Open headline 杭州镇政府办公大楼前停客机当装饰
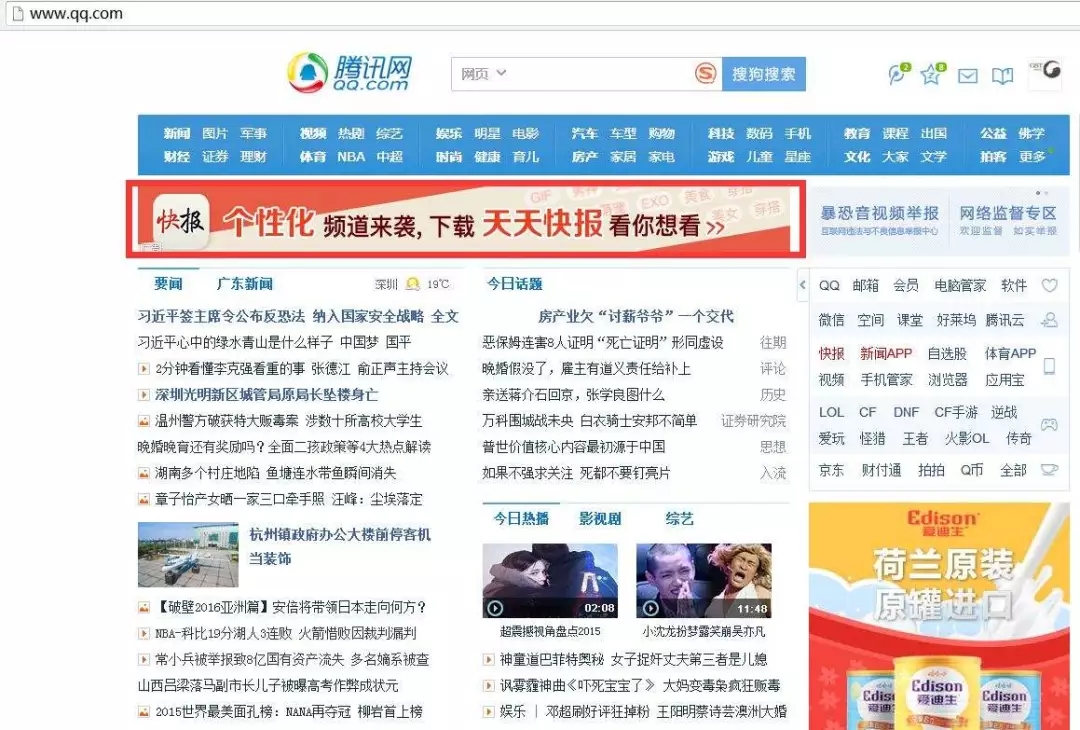This screenshot has width=1080, height=730. point(340,546)
